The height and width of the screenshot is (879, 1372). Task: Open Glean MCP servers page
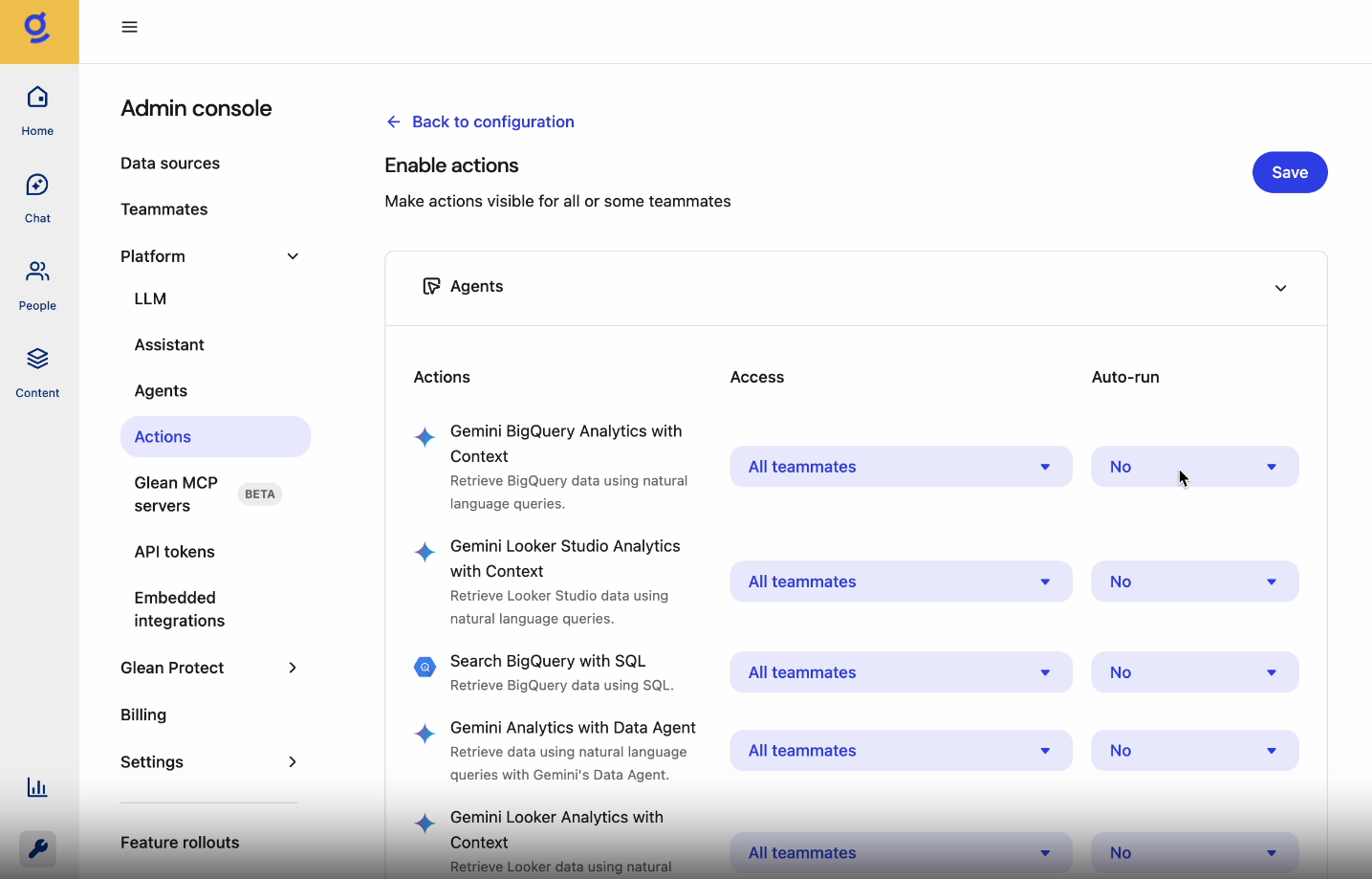point(176,494)
